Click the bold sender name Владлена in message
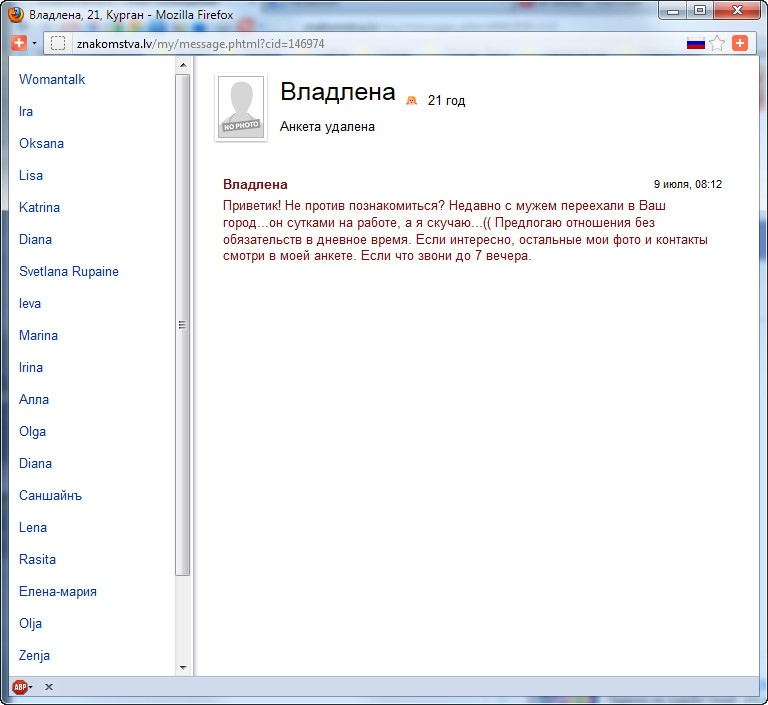768x705 pixels. (255, 184)
